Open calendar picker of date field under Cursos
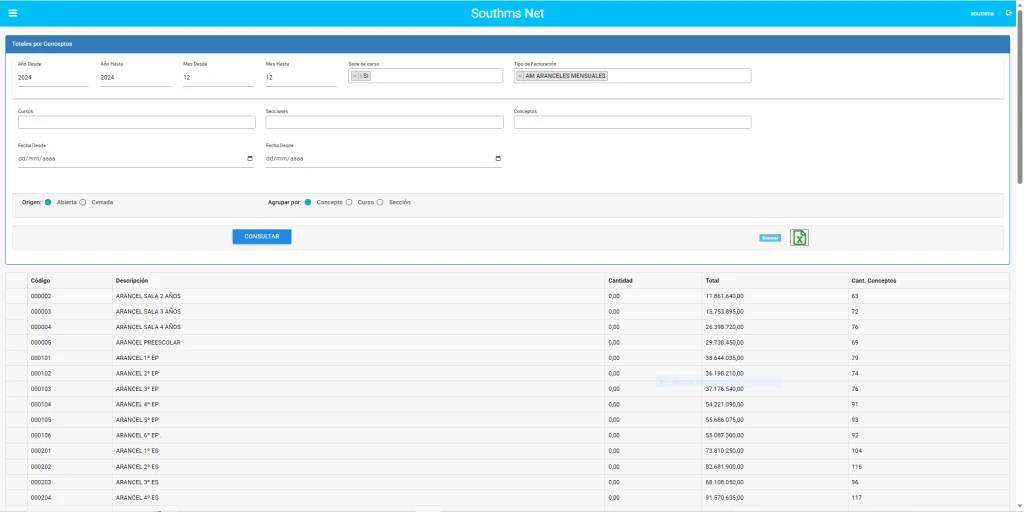 click(x=250, y=159)
